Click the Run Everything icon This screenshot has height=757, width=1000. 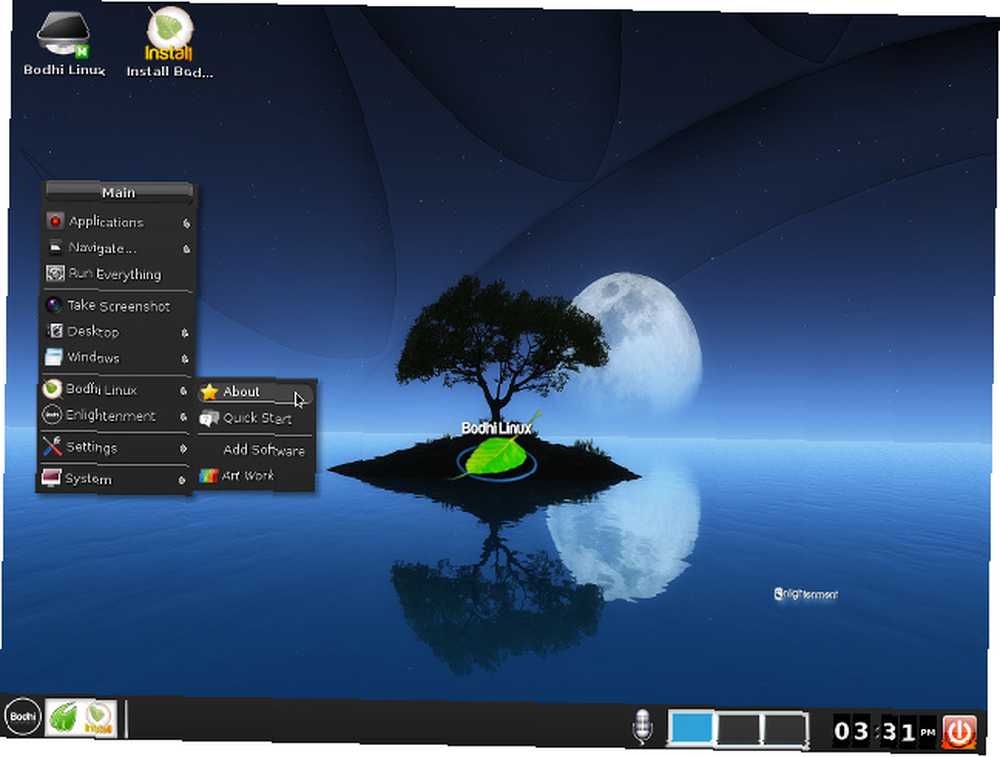click(55, 273)
